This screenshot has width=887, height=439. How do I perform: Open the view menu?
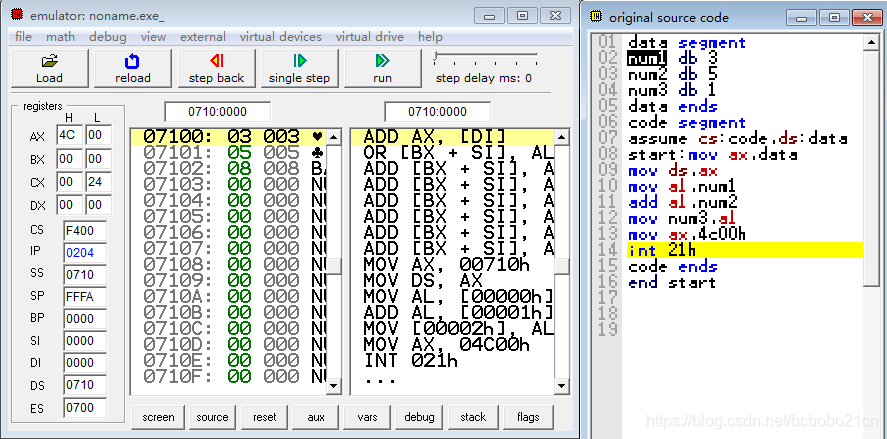pos(153,37)
